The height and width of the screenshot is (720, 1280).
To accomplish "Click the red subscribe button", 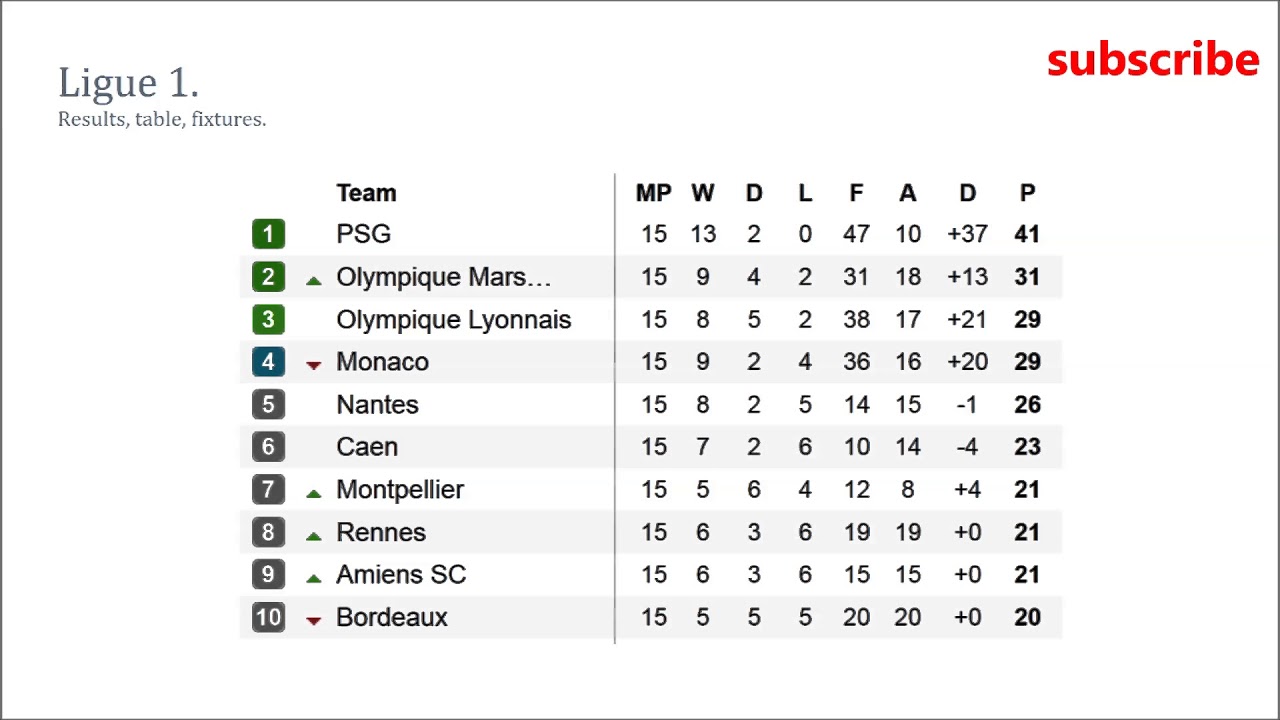I will click(x=1152, y=60).
